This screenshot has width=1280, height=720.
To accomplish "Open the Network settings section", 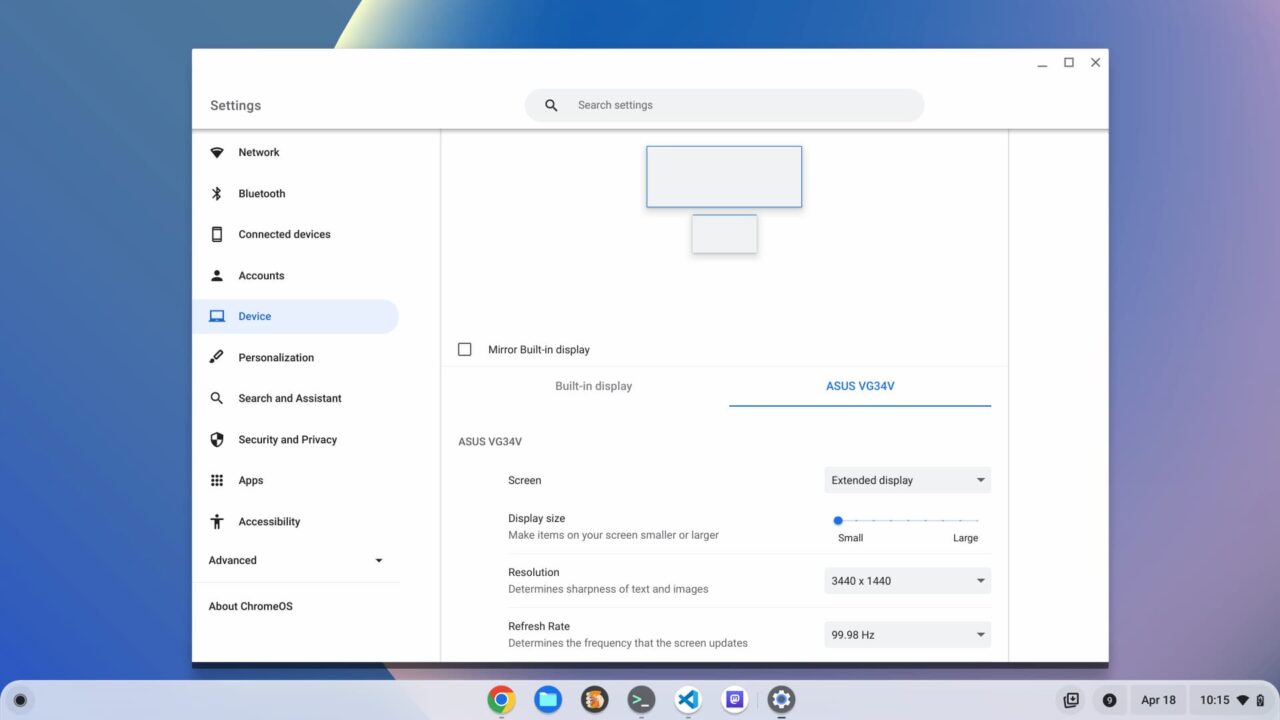I will click(296, 153).
